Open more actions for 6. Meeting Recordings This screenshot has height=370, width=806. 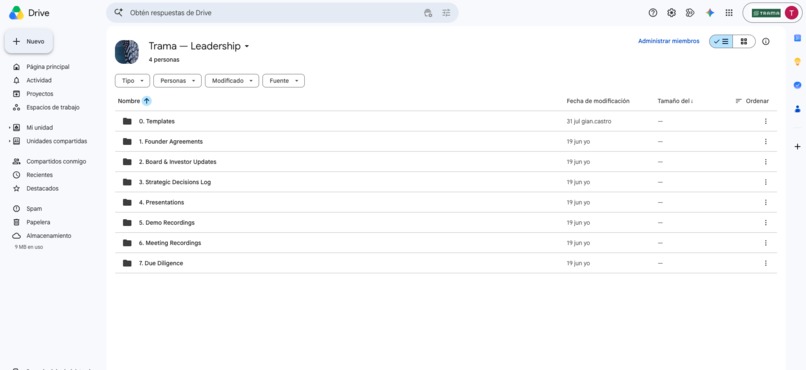[765, 243]
